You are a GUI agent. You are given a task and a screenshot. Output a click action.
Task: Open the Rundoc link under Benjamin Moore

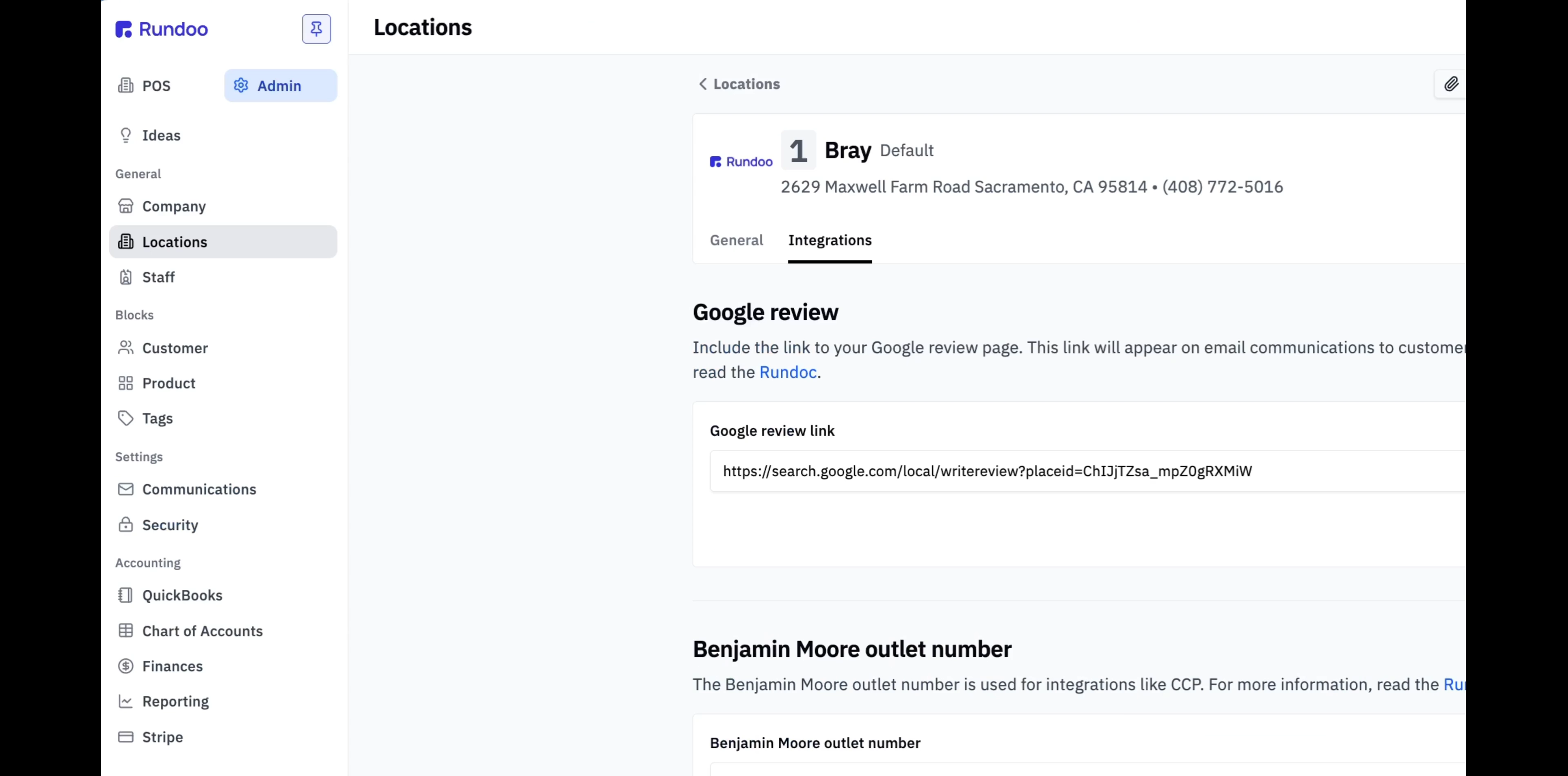point(1454,684)
